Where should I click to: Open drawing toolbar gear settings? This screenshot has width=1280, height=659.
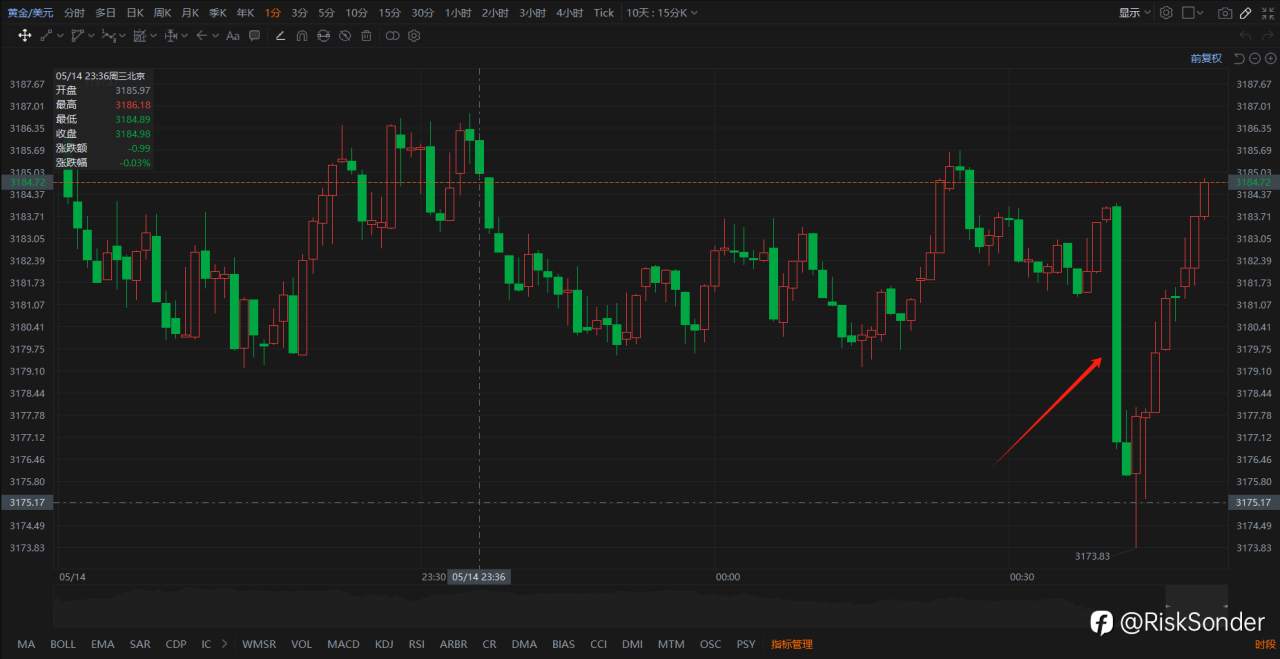point(413,35)
